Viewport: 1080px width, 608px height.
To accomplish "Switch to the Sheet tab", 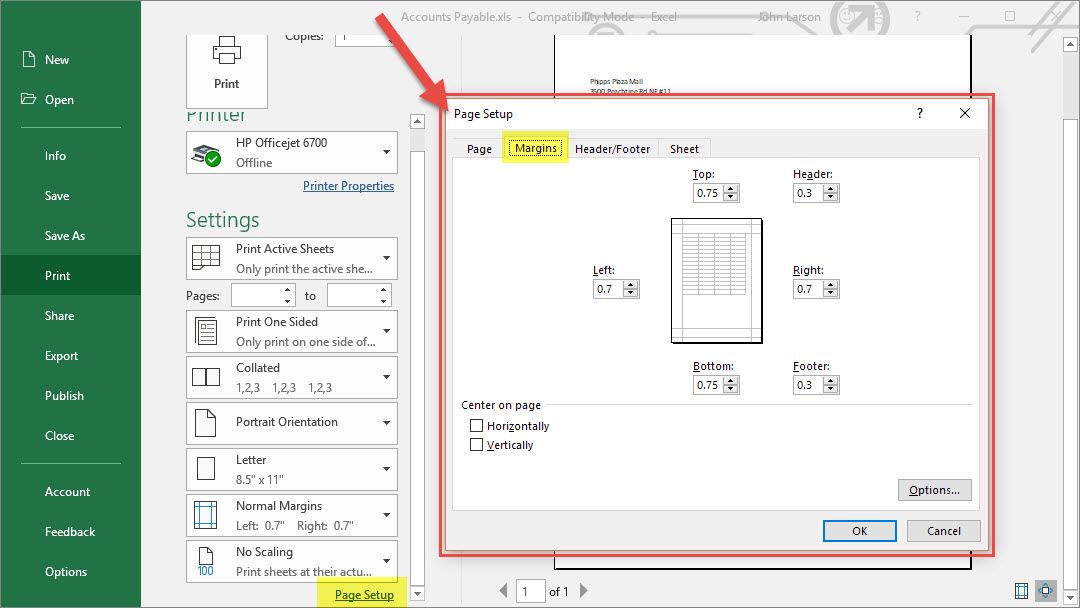I will tap(684, 149).
